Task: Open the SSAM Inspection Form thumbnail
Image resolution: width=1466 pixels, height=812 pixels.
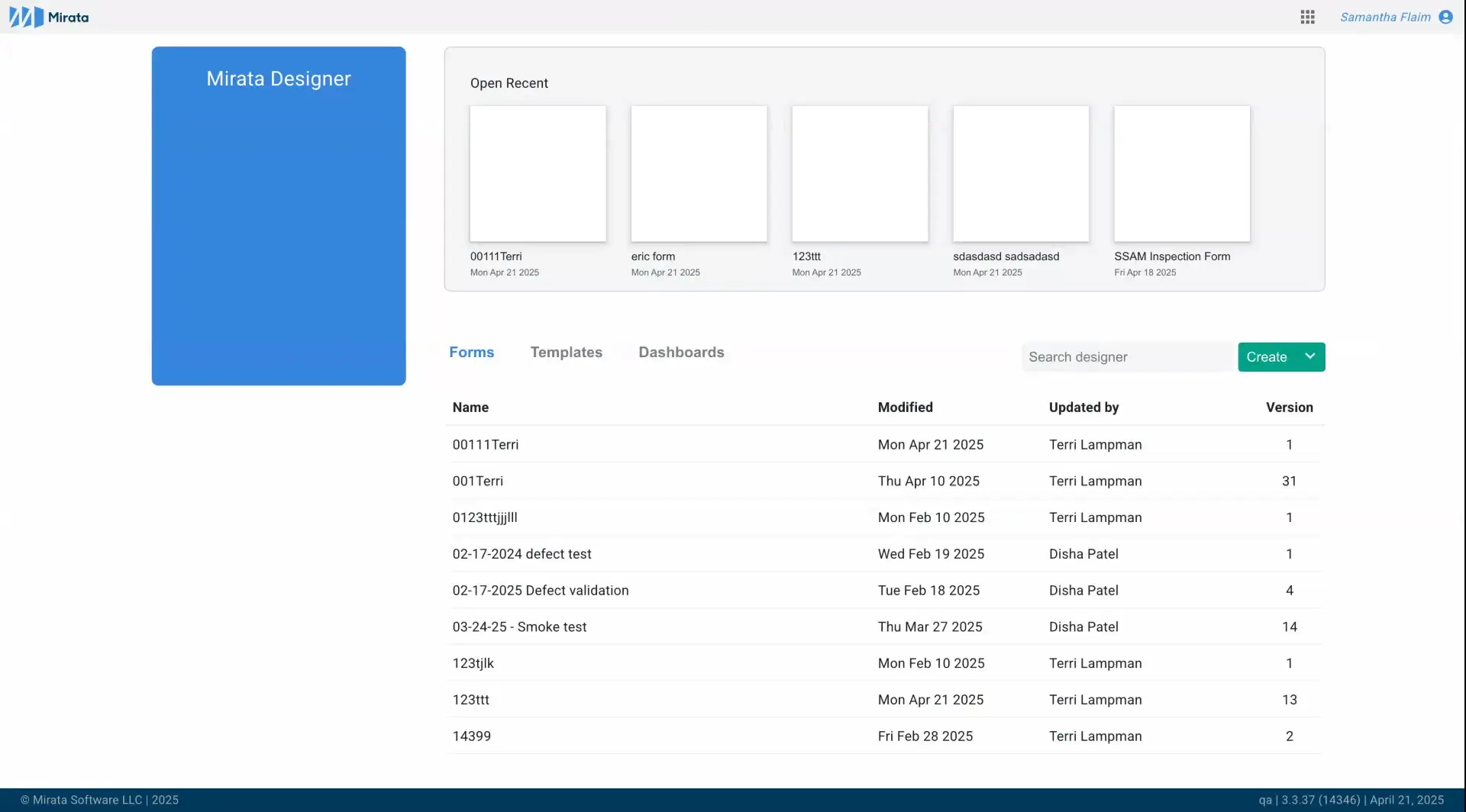Action: click(x=1182, y=174)
